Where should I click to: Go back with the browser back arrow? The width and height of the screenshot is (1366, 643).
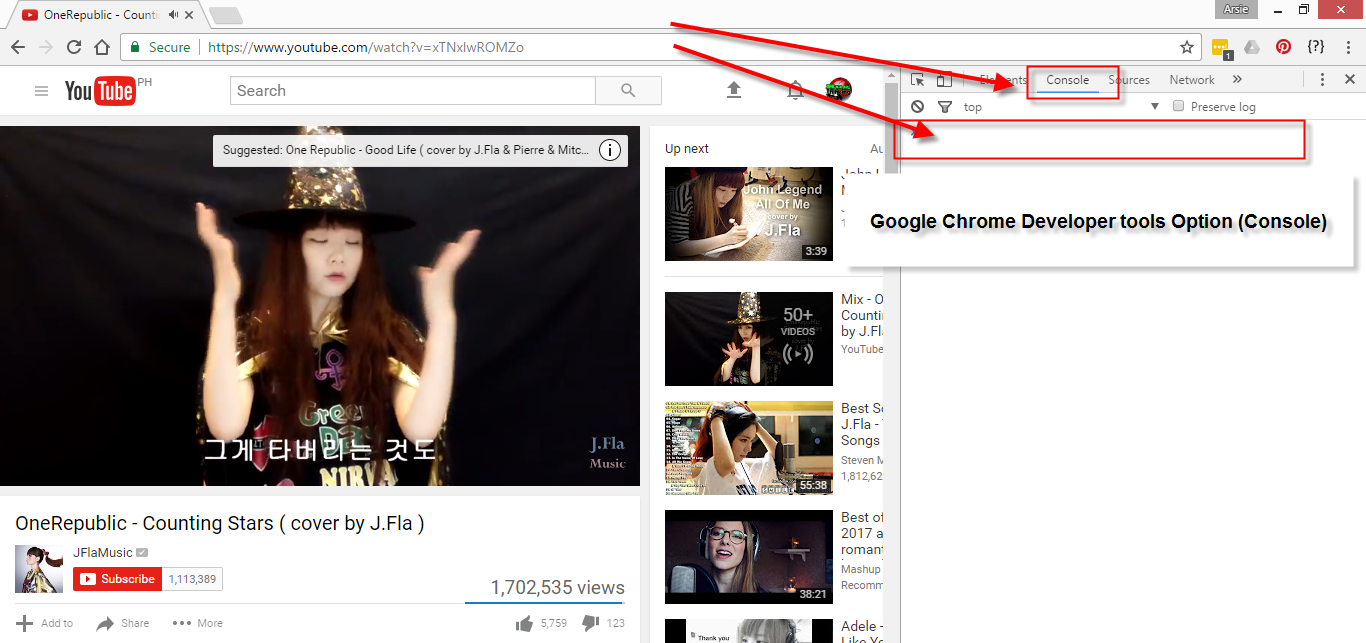coord(18,47)
